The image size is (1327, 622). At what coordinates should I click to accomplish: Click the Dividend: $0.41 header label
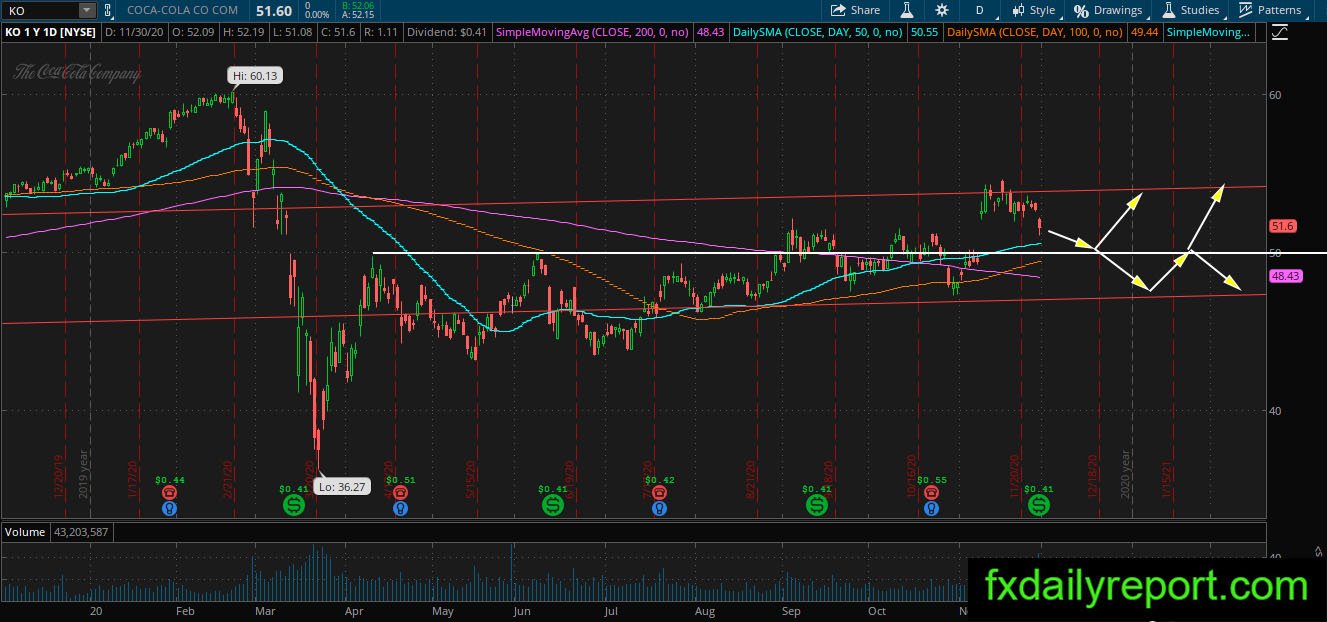449,33
